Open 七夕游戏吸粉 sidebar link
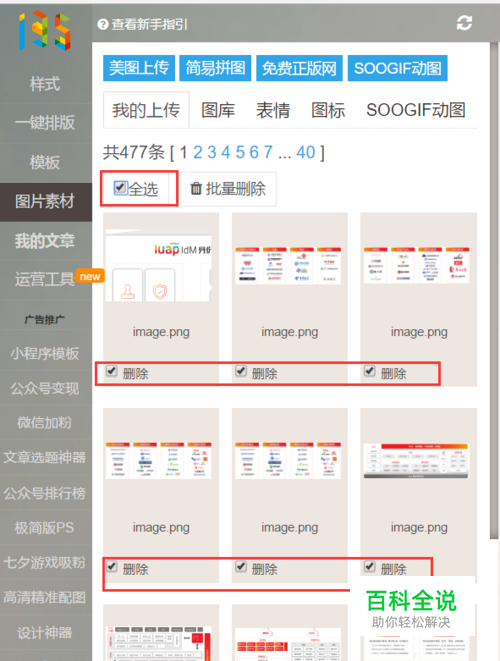 [x=45, y=562]
